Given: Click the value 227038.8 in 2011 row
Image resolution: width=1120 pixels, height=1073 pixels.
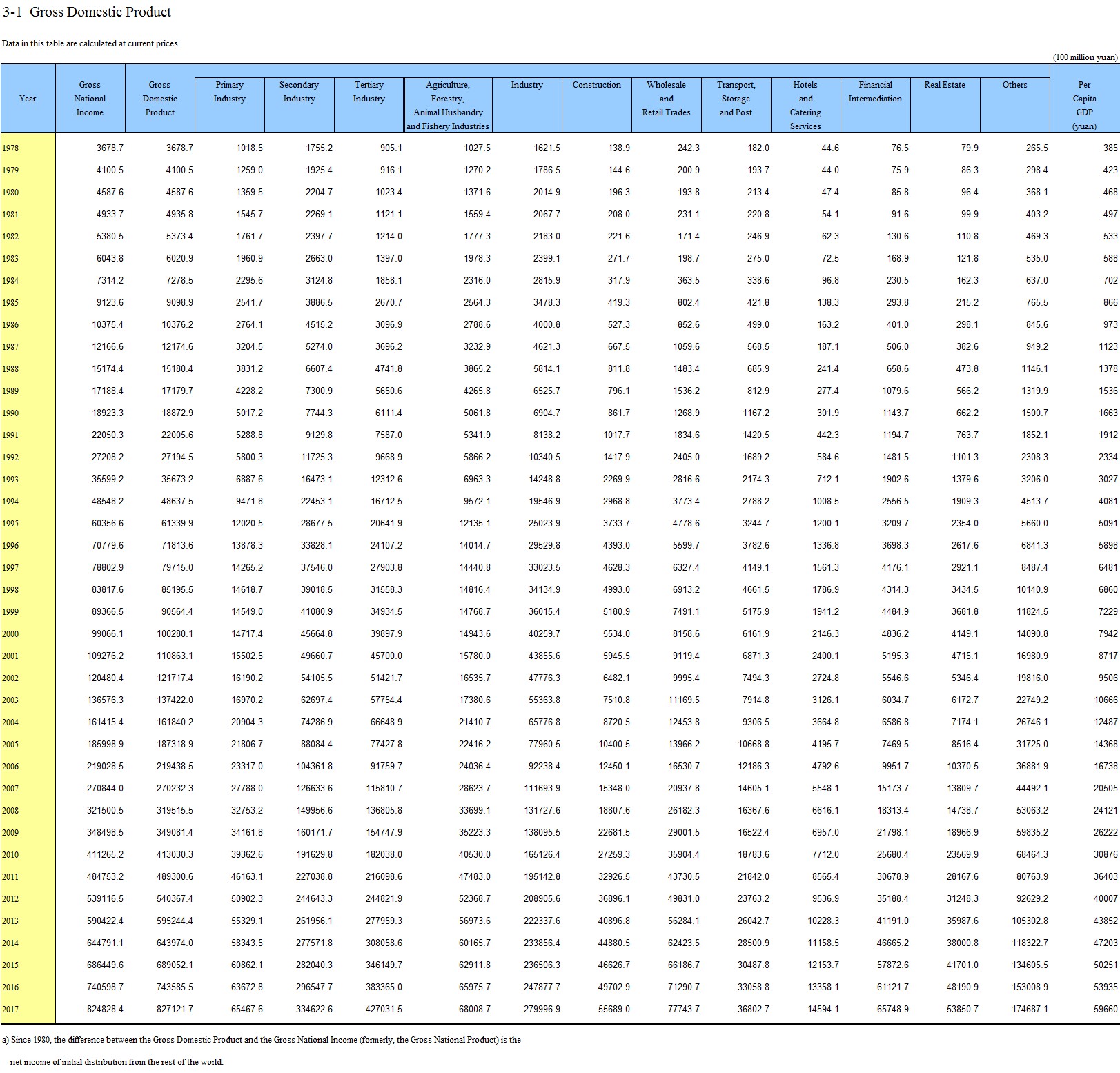Looking at the screenshot, I should [314, 877].
